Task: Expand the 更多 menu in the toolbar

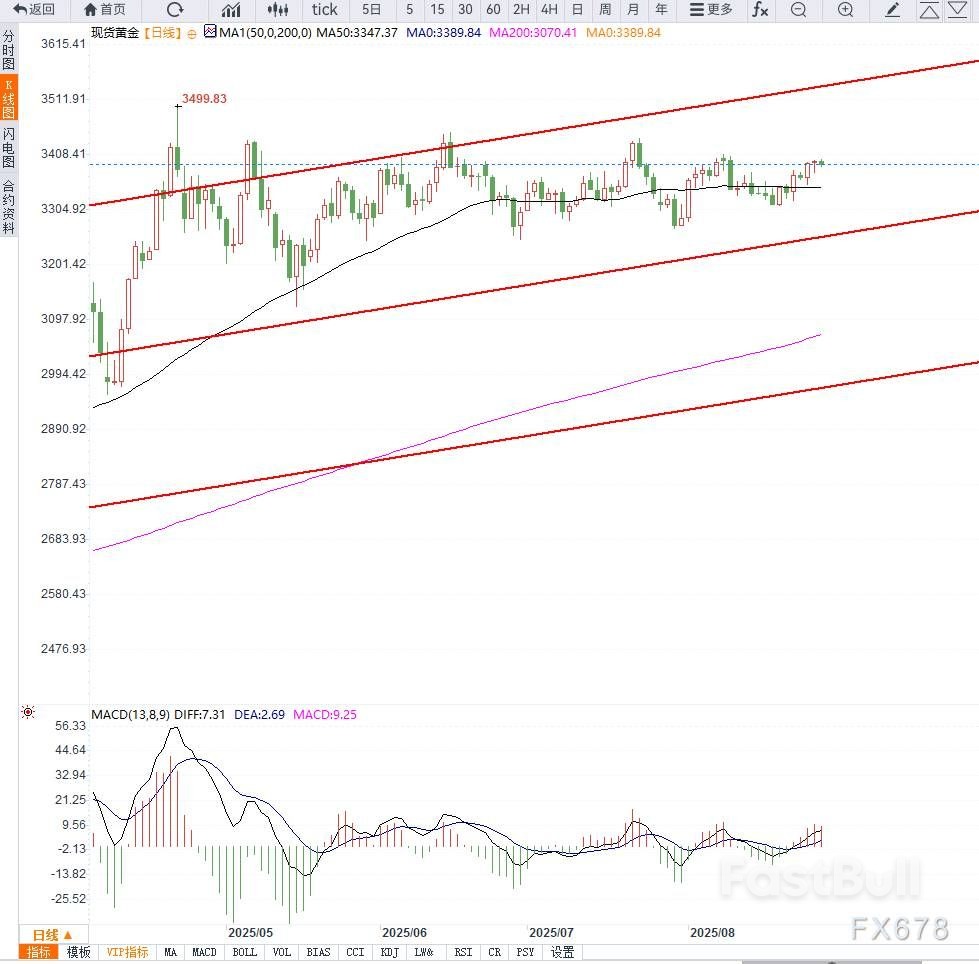Action: 711,10
